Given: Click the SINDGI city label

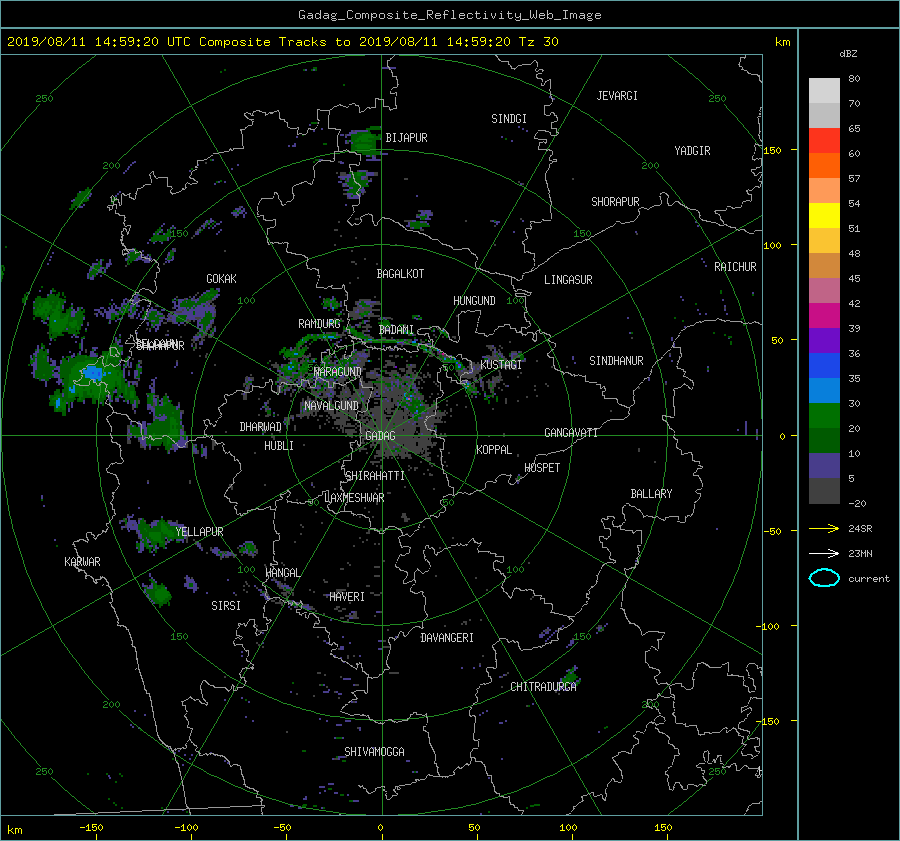Looking at the screenshot, I should 509,119.
